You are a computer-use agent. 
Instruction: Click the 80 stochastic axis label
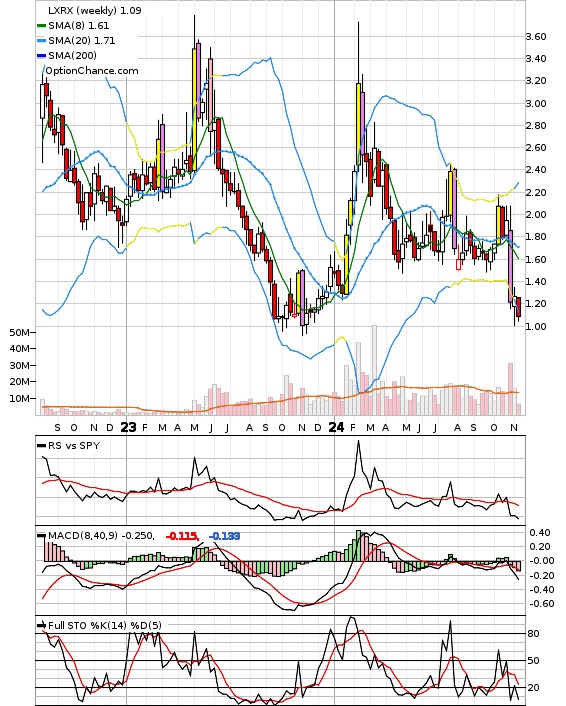[x=534, y=634]
